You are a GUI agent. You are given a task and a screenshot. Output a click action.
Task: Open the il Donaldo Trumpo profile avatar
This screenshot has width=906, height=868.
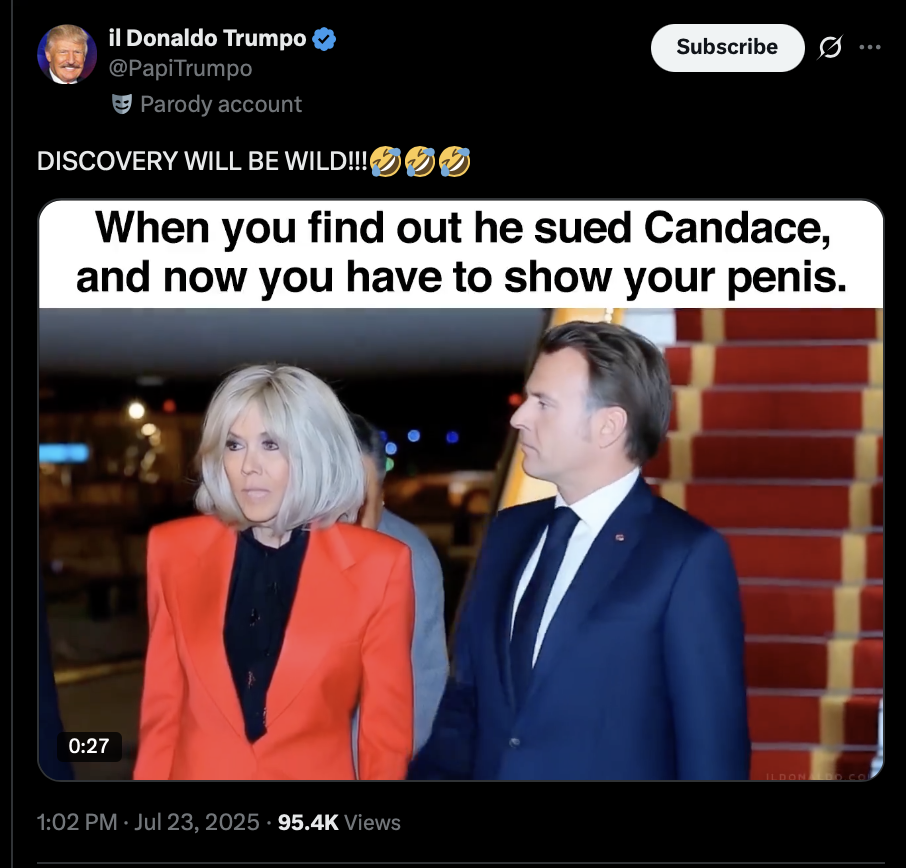66,54
